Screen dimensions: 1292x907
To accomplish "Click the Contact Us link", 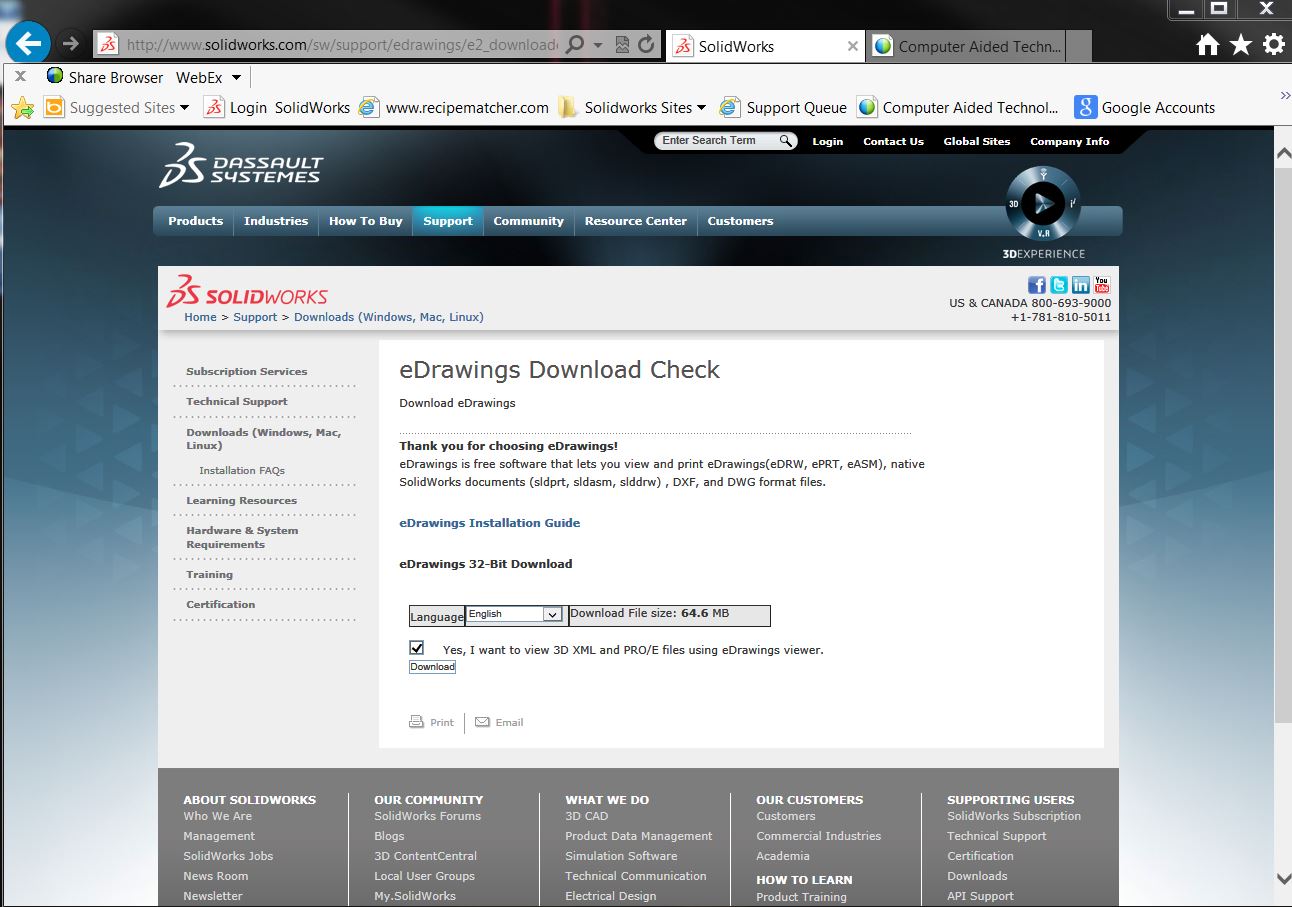I will (x=893, y=141).
